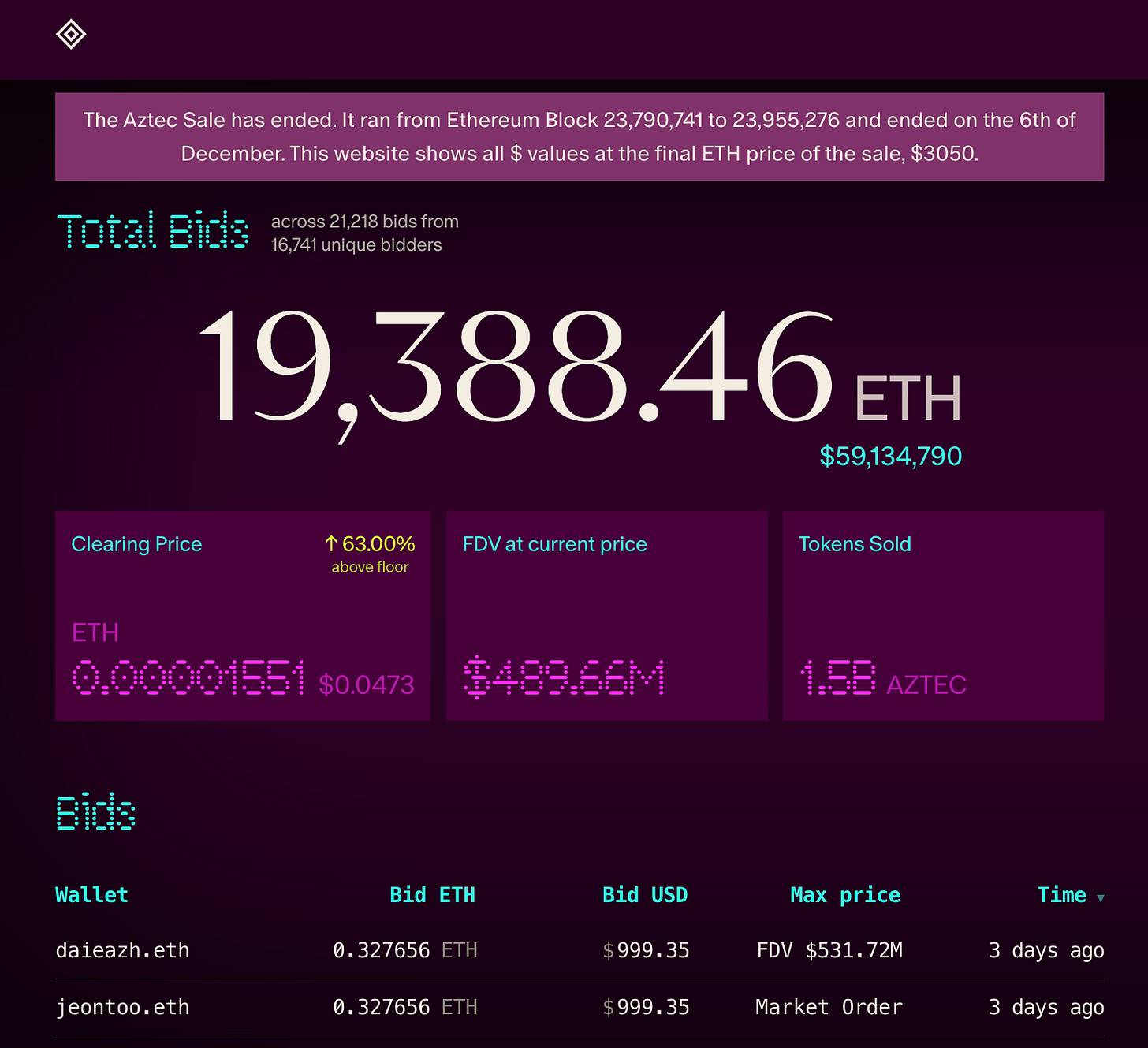Select the FDV at current price title

pos(554,544)
